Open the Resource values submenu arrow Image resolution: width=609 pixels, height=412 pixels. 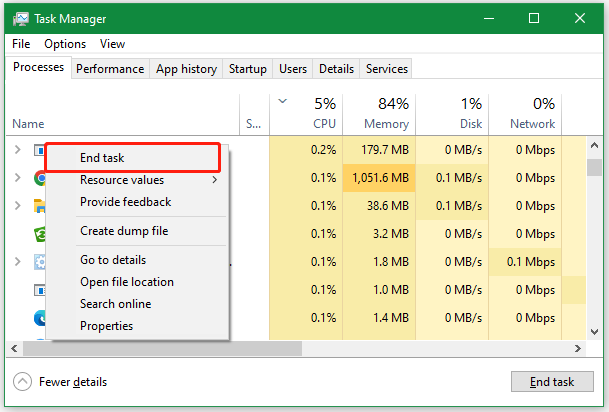pyautogui.click(x=214, y=180)
